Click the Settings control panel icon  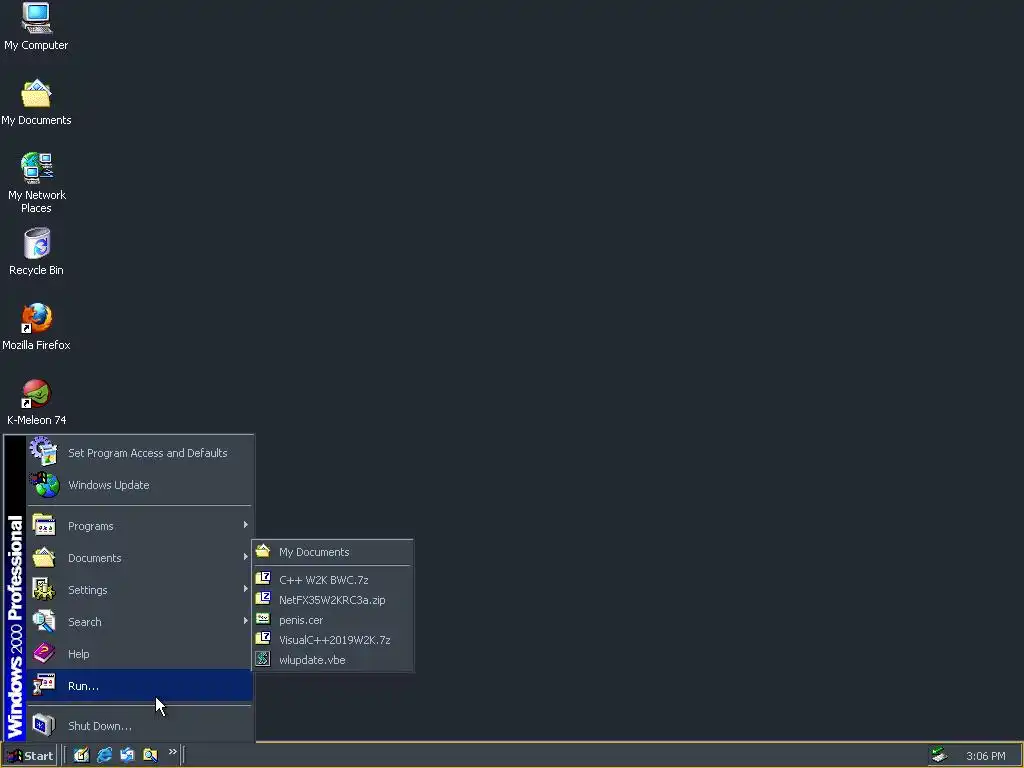[44, 589]
